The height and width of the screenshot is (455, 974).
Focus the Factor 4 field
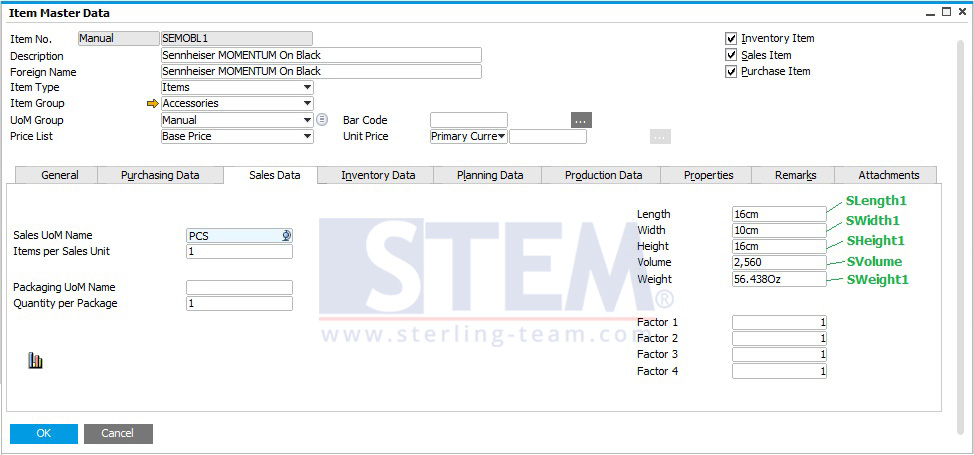coord(780,372)
